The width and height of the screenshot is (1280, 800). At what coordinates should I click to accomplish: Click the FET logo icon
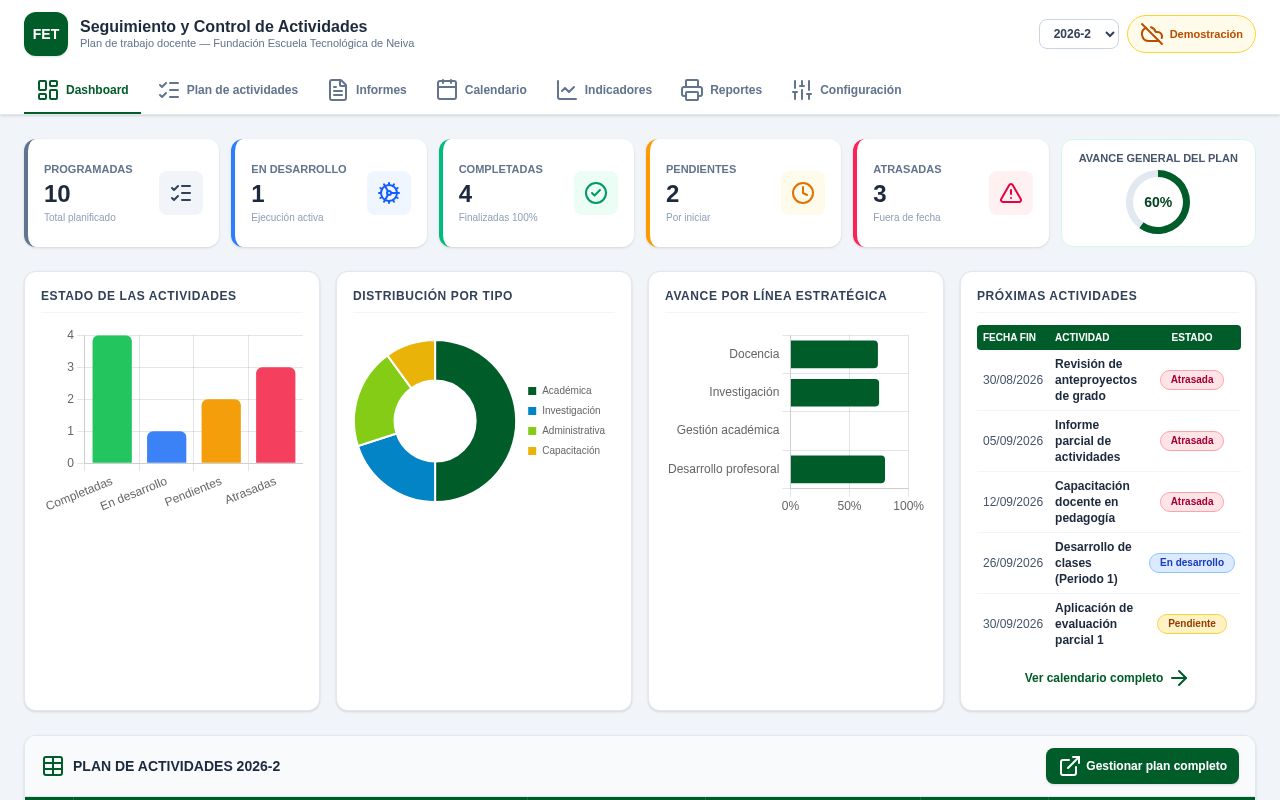[46, 34]
